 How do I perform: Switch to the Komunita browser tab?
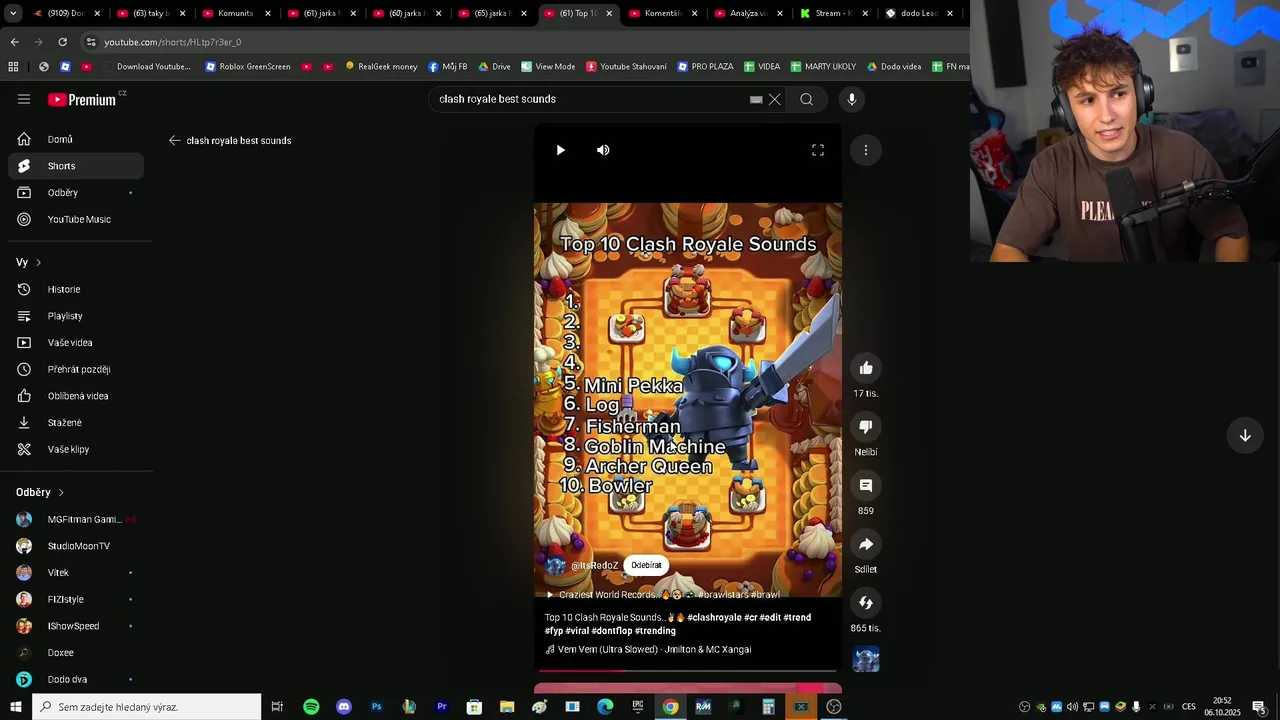point(234,13)
